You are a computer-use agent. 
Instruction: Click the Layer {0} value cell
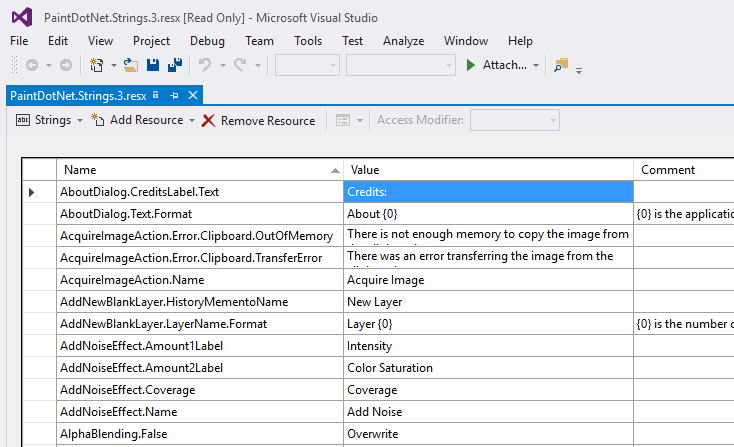(x=488, y=324)
